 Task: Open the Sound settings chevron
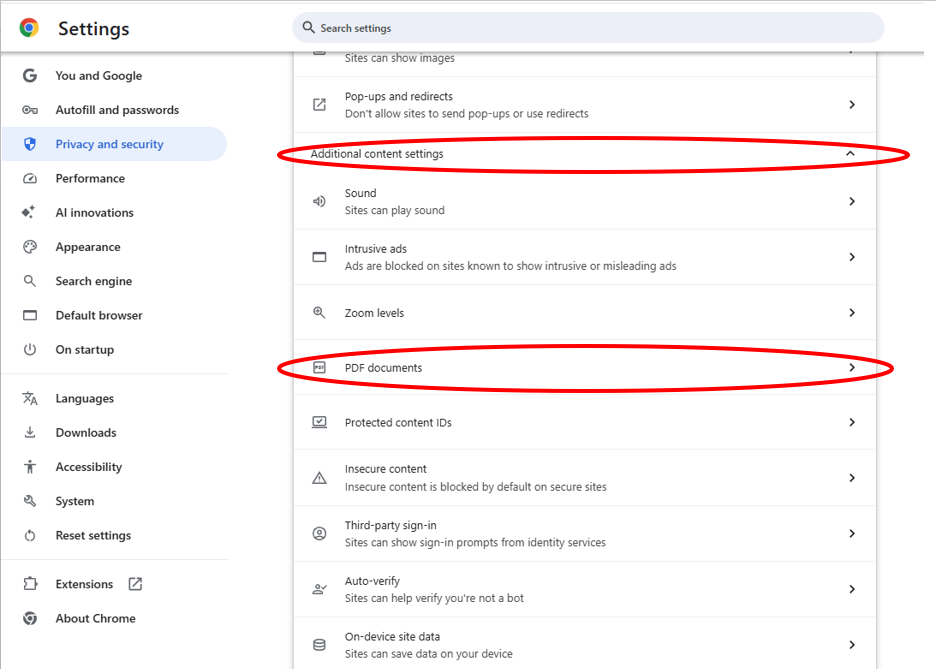852,201
